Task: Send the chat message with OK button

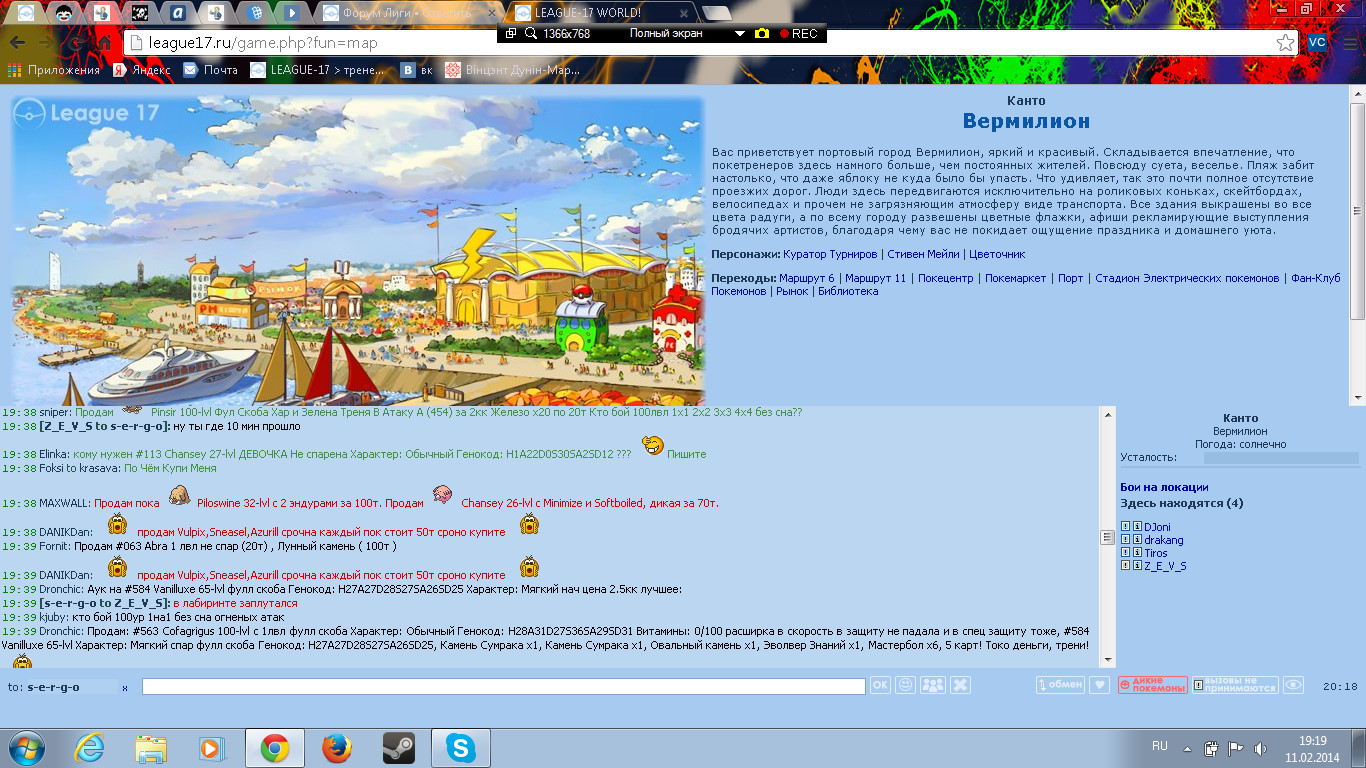Action: click(x=880, y=685)
